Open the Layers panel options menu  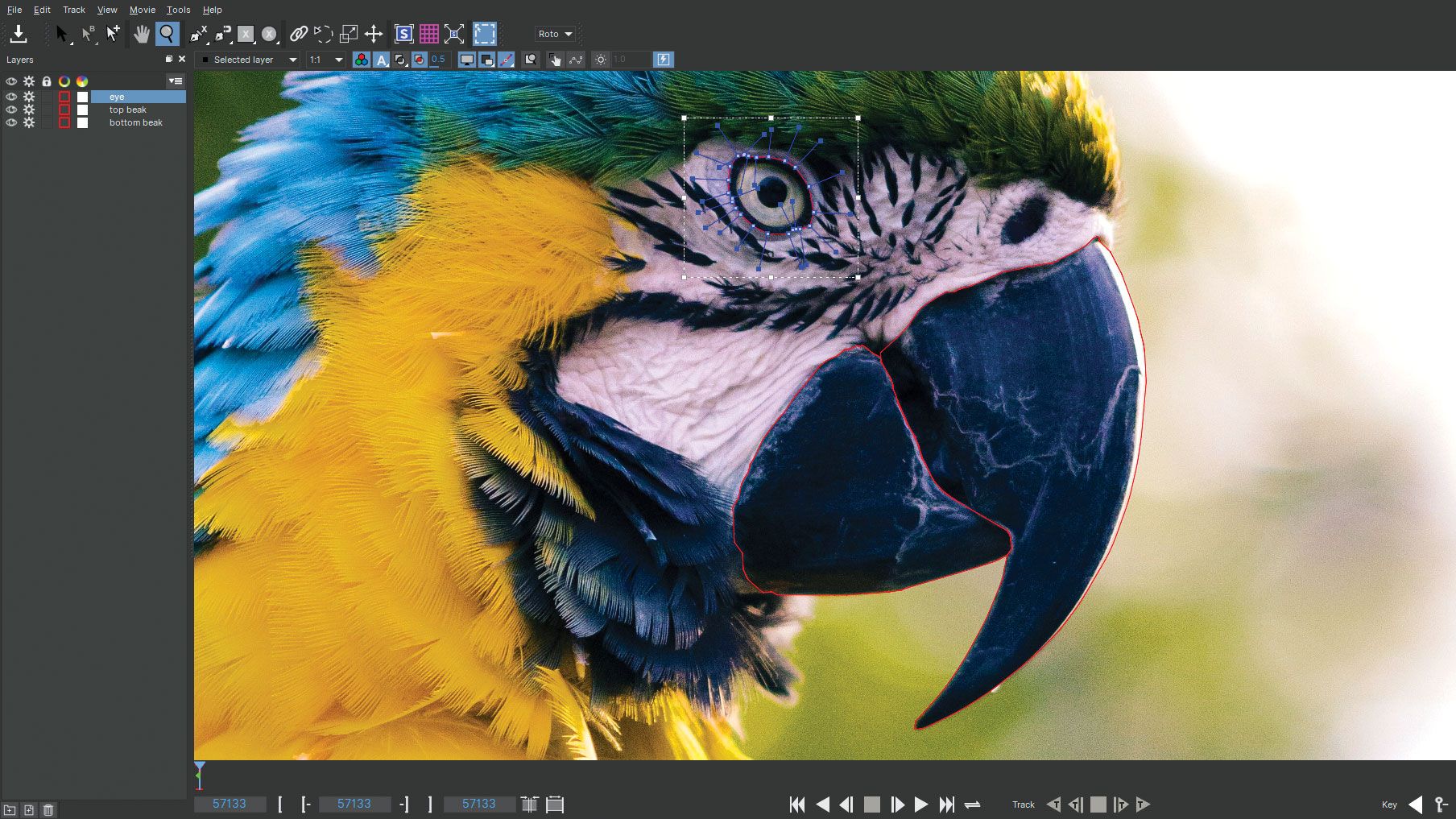(176, 81)
